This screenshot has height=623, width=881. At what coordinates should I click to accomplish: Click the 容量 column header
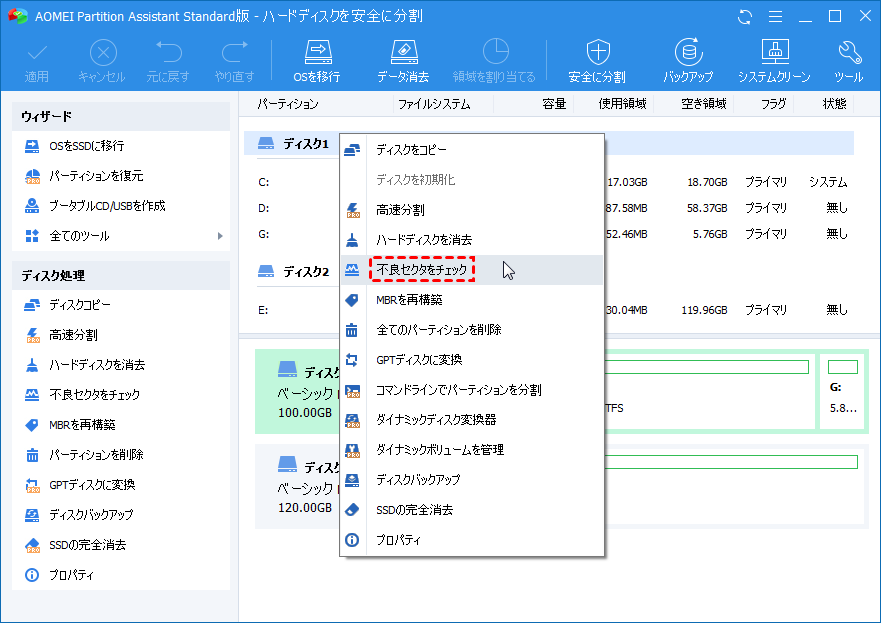(x=554, y=104)
